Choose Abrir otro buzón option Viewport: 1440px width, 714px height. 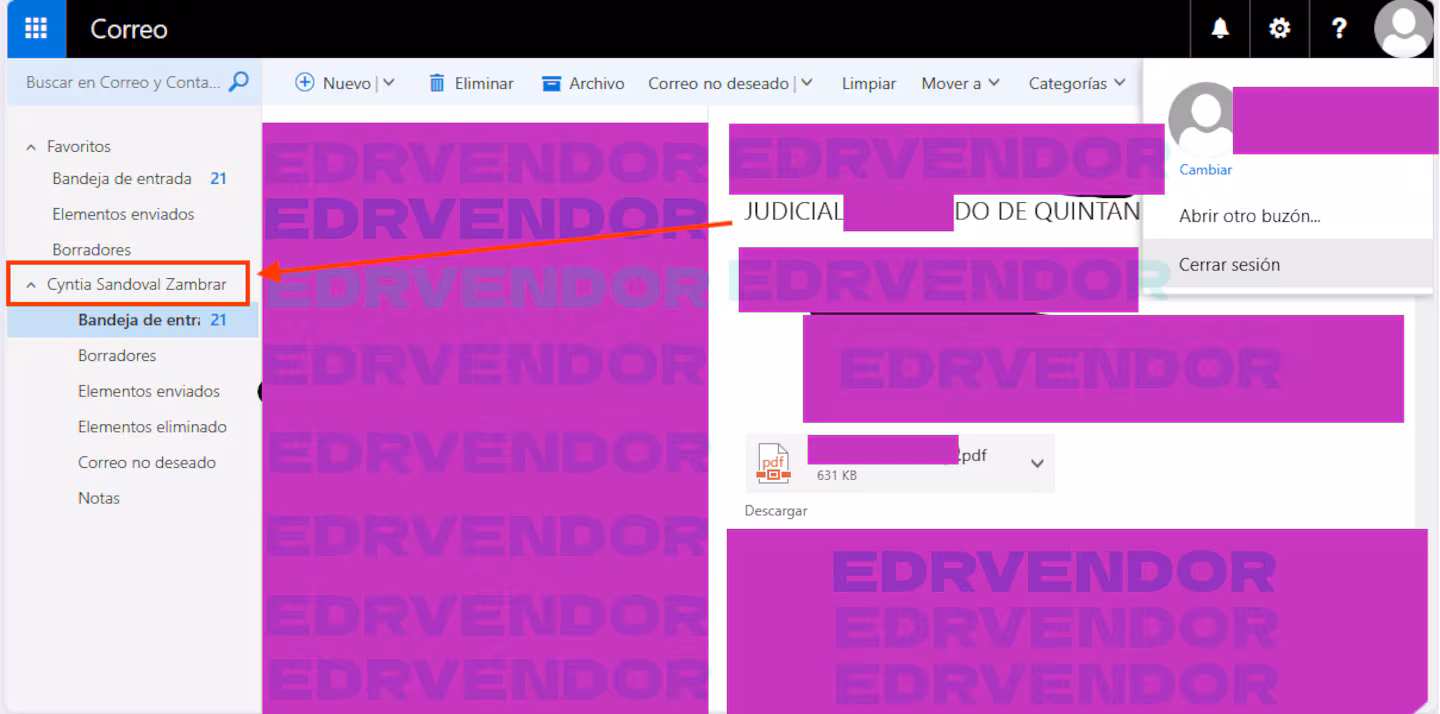[1249, 216]
